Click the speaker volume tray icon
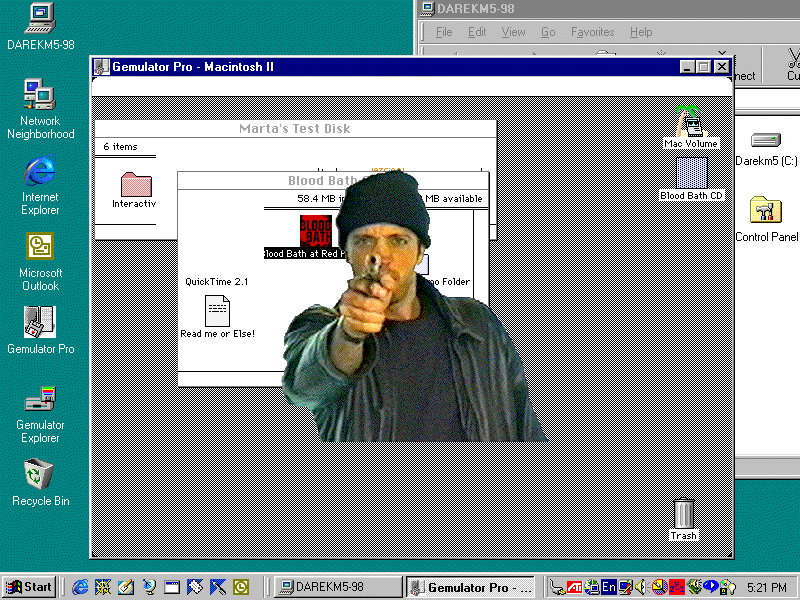 coord(641,587)
